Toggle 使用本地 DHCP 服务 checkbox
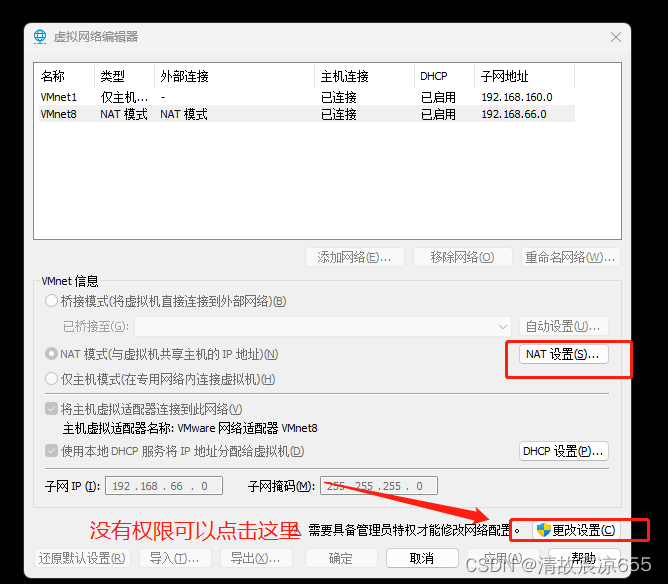The height and width of the screenshot is (584, 668). coord(52,451)
